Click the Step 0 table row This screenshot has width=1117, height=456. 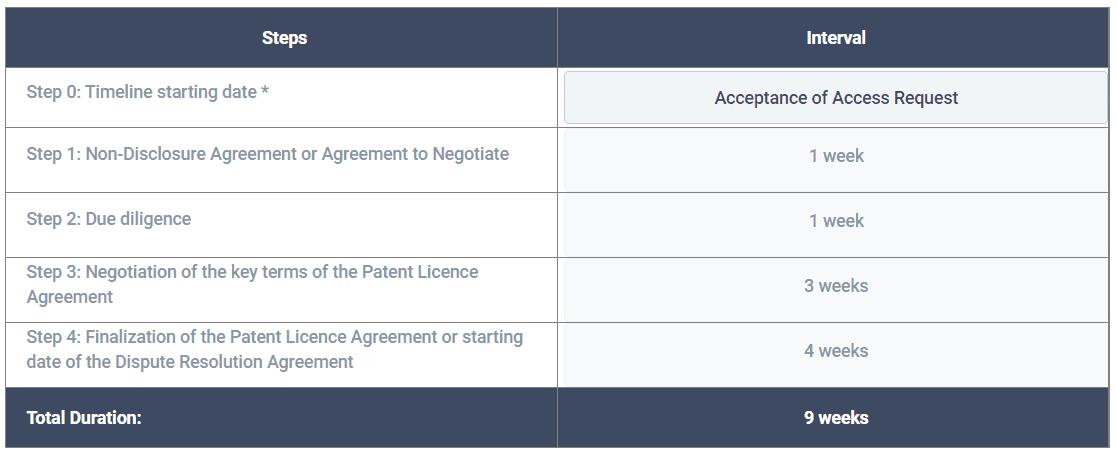[558, 98]
